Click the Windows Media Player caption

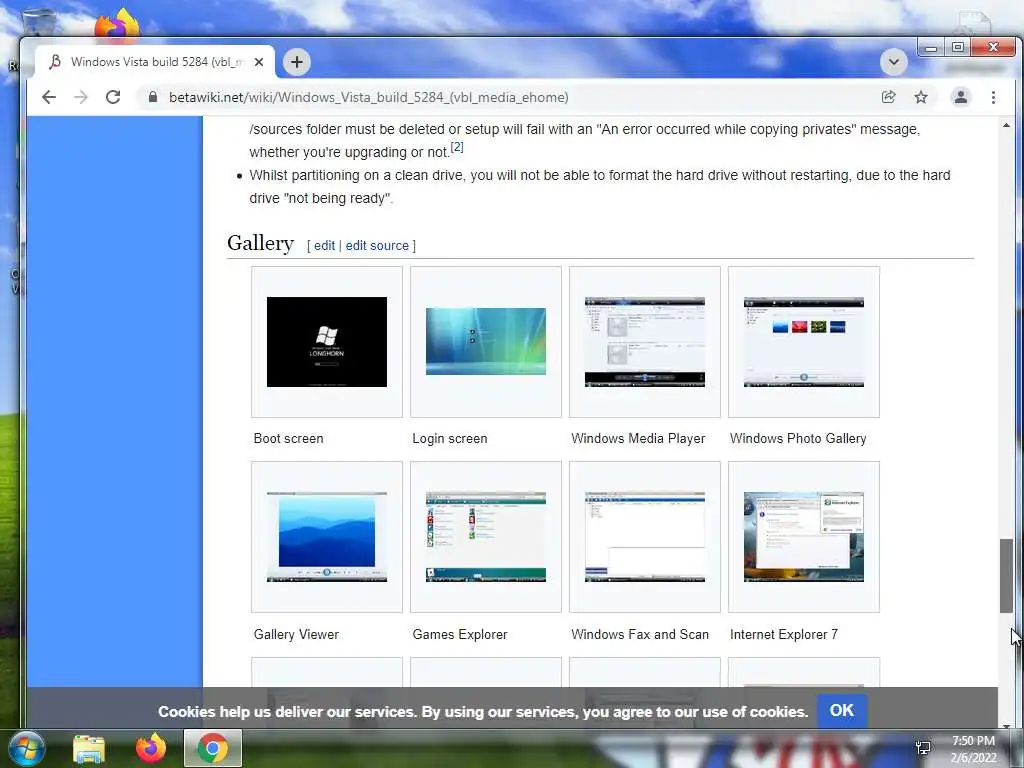click(x=638, y=439)
